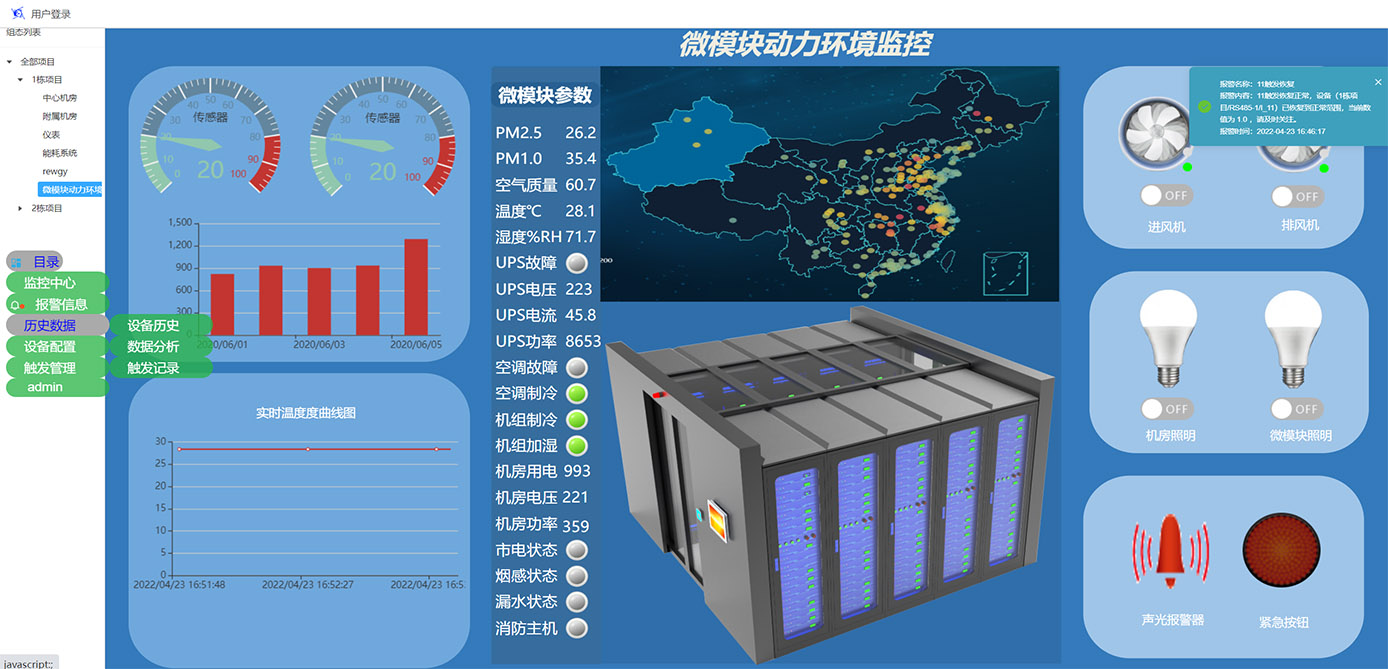The image size is (1388, 669).
Task: Toggle the 进风机 OFF switch
Action: (1166, 196)
